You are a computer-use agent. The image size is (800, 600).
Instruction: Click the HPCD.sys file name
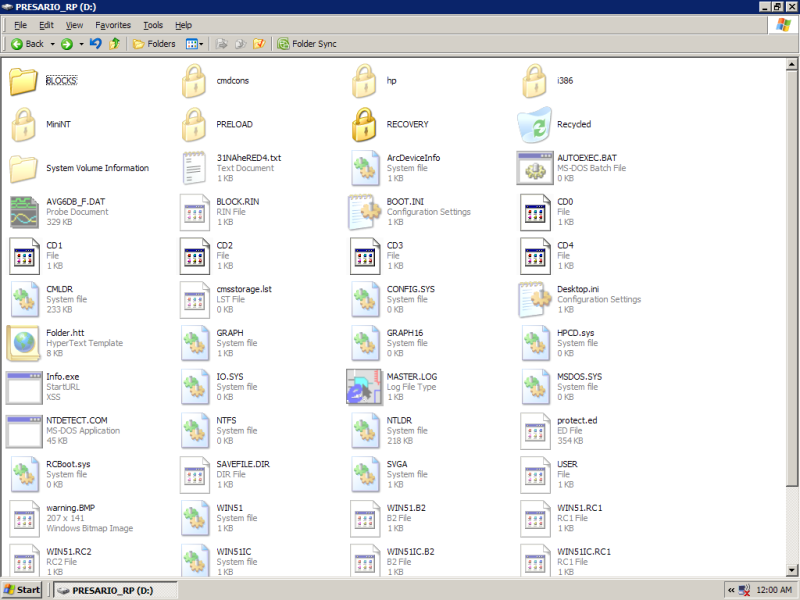(576, 333)
